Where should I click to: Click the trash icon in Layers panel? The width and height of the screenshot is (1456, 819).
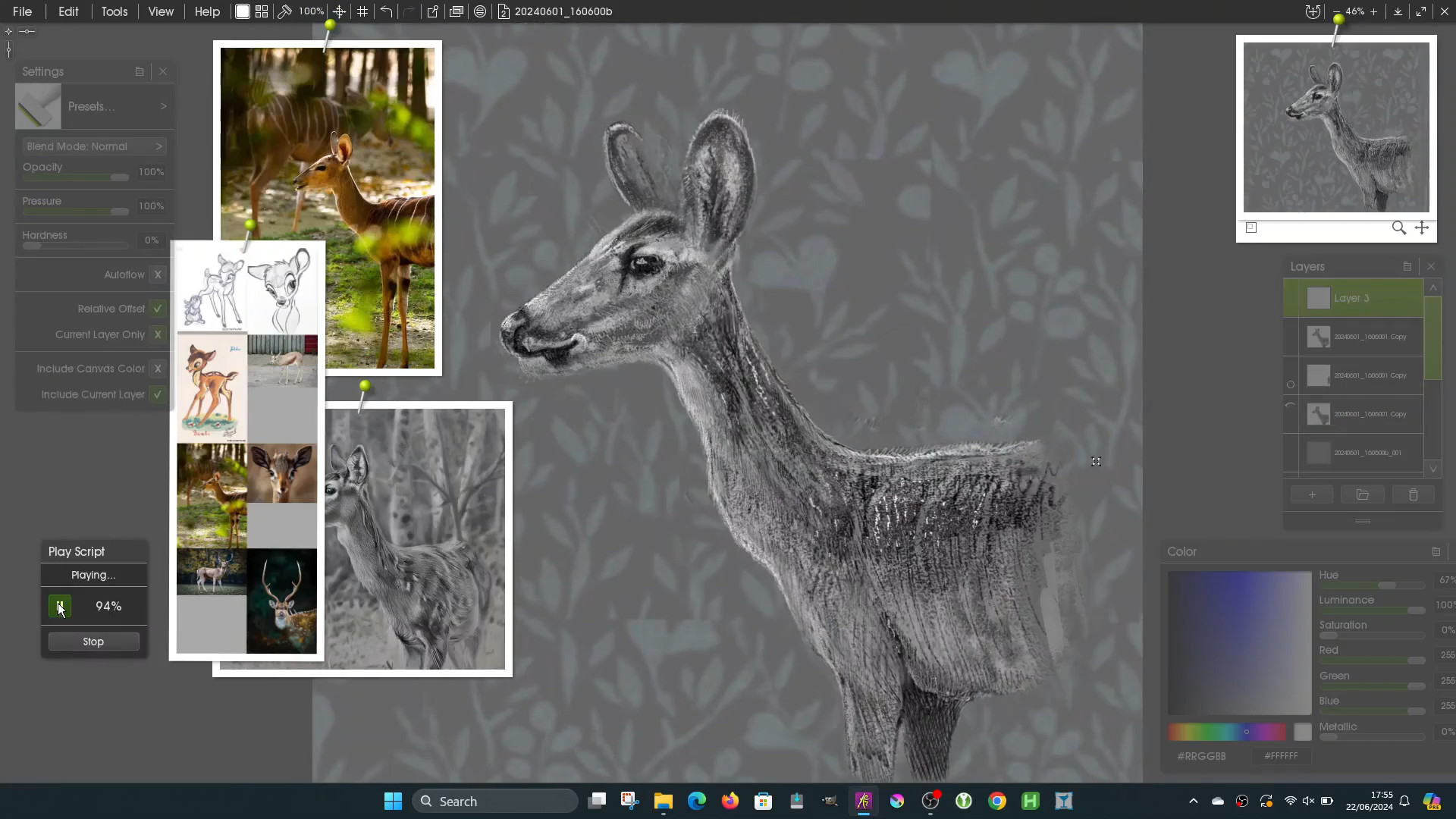[1413, 495]
